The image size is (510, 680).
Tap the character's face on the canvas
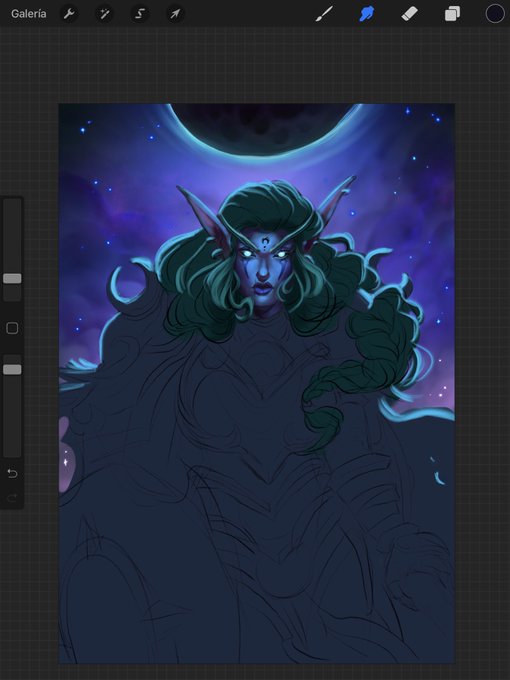point(264,271)
